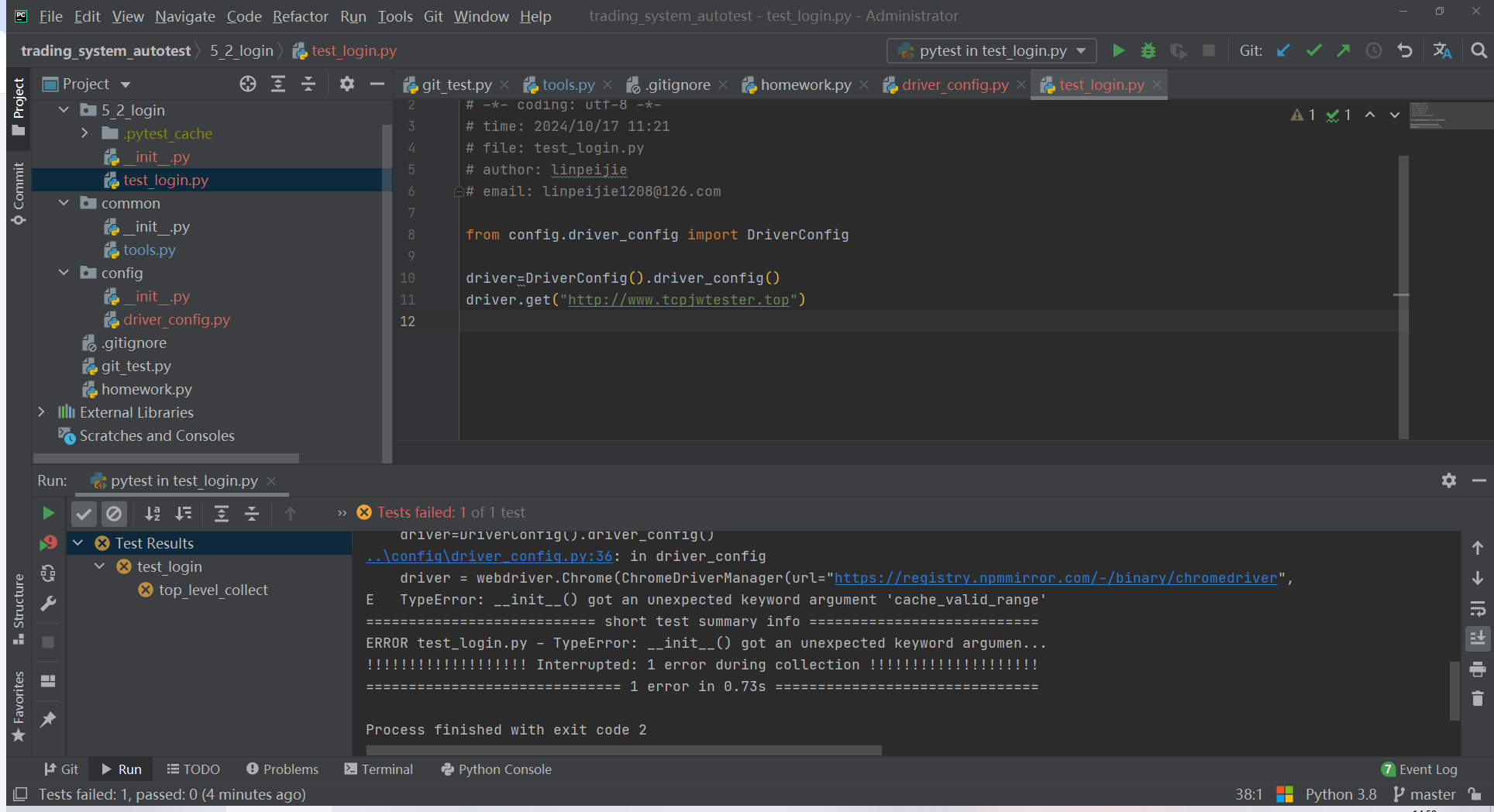This screenshot has height=812, width=1494.
Task: Click Git push arrow icon
Action: [x=1343, y=51]
